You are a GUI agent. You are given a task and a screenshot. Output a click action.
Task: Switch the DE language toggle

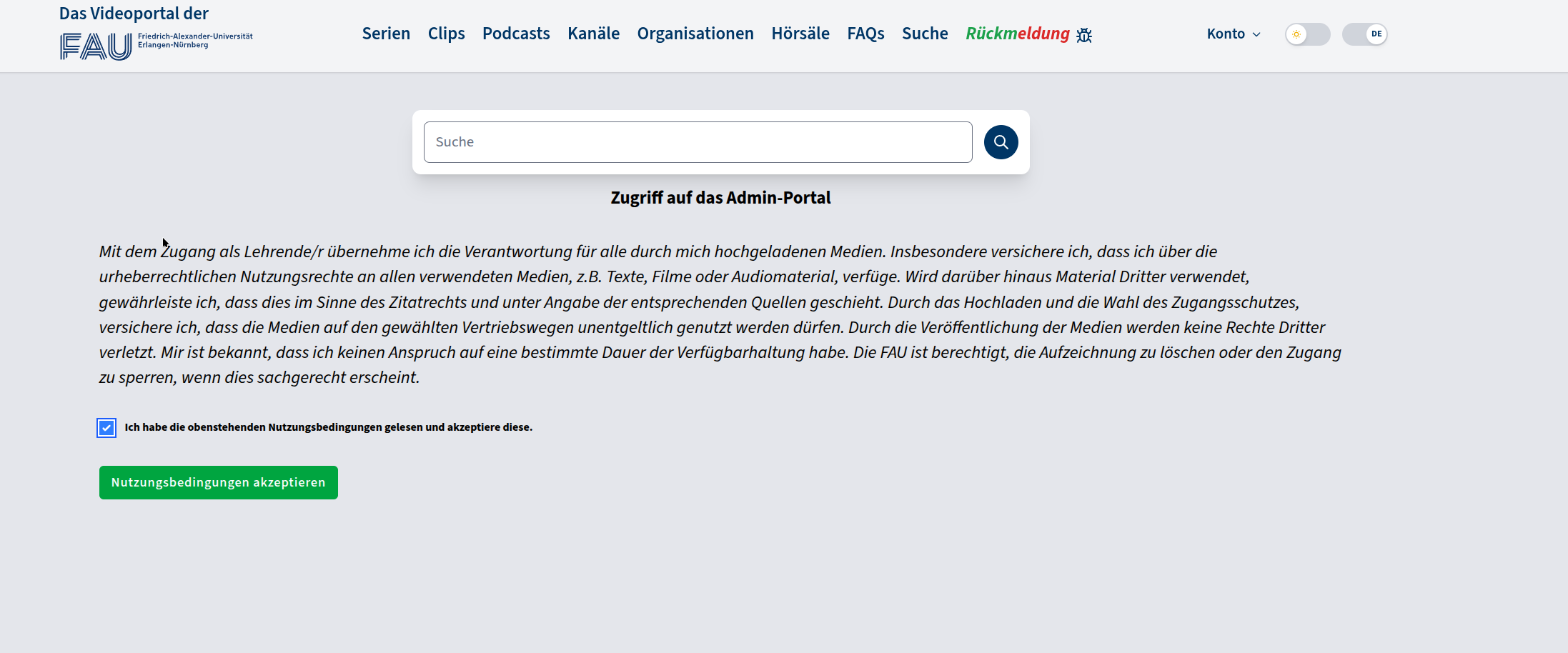click(1364, 34)
